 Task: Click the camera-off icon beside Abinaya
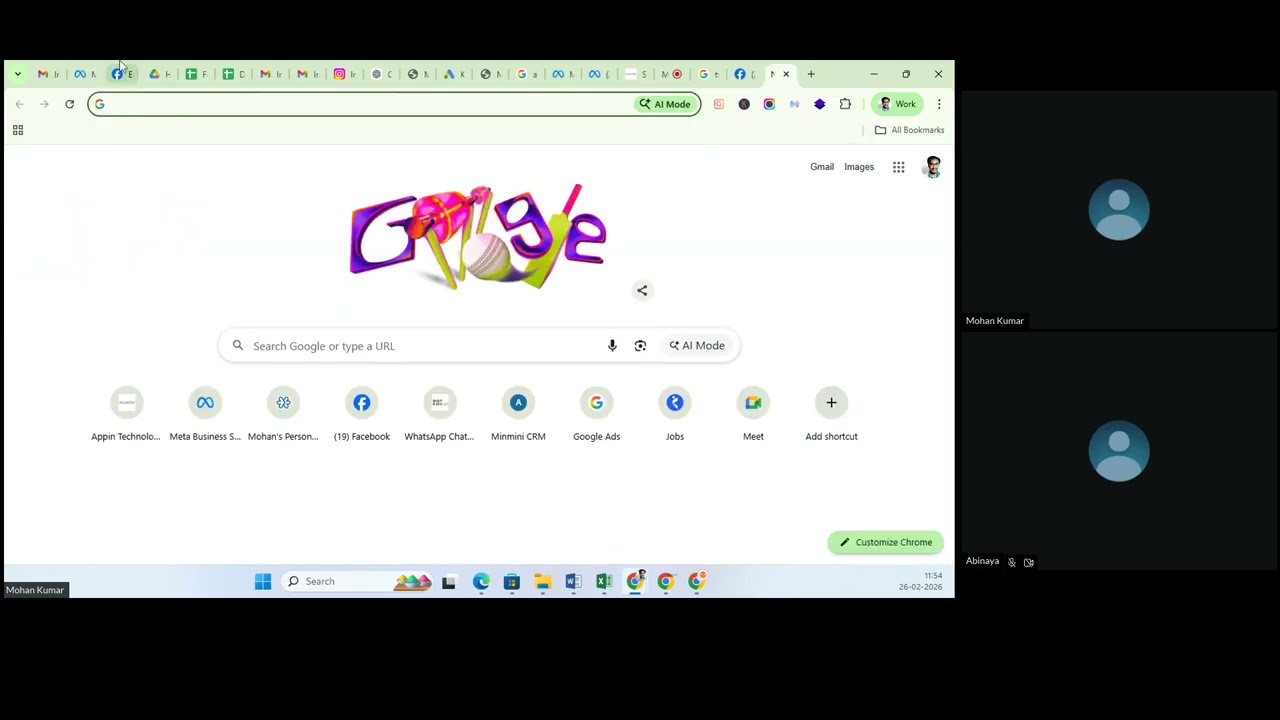click(x=1029, y=562)
